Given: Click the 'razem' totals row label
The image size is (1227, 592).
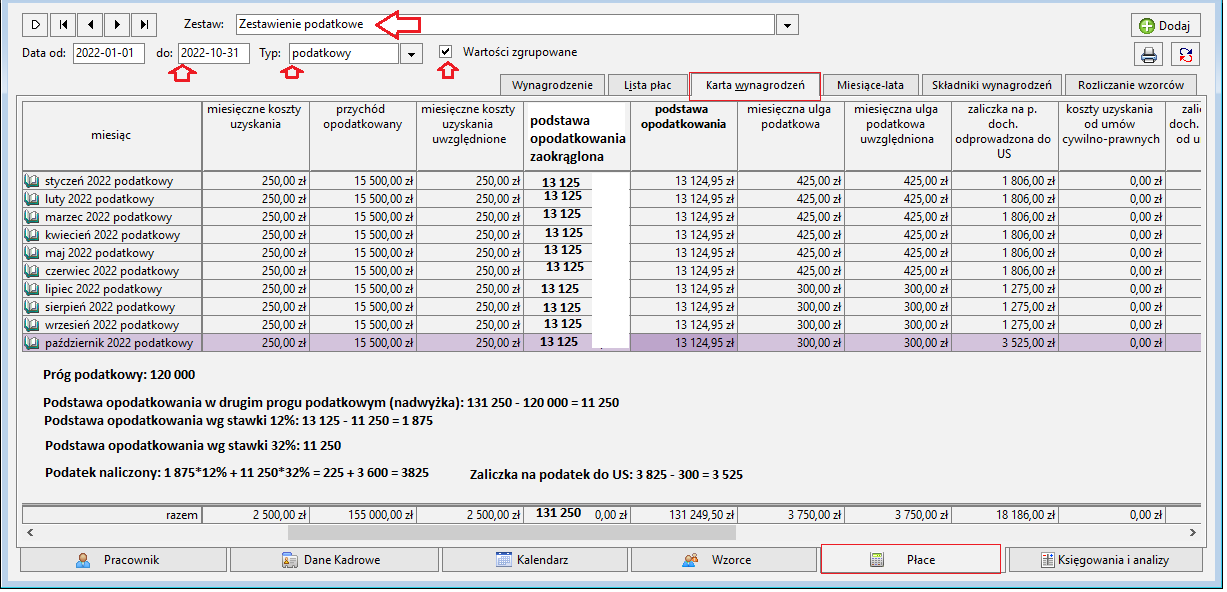Looking at the screenshot, I should pos(112,515).
